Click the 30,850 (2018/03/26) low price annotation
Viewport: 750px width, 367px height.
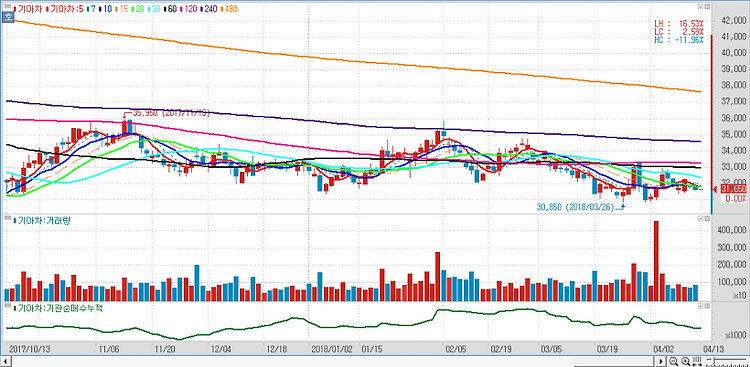tap(575, 208)
